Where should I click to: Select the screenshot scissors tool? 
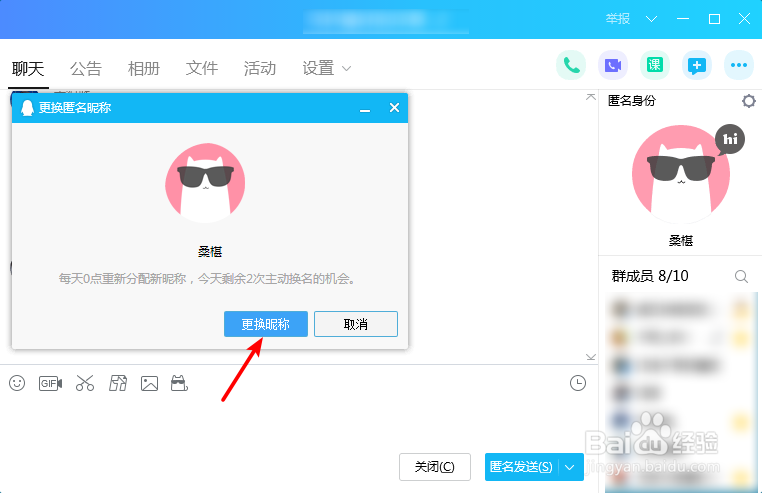tap(85, 383)
